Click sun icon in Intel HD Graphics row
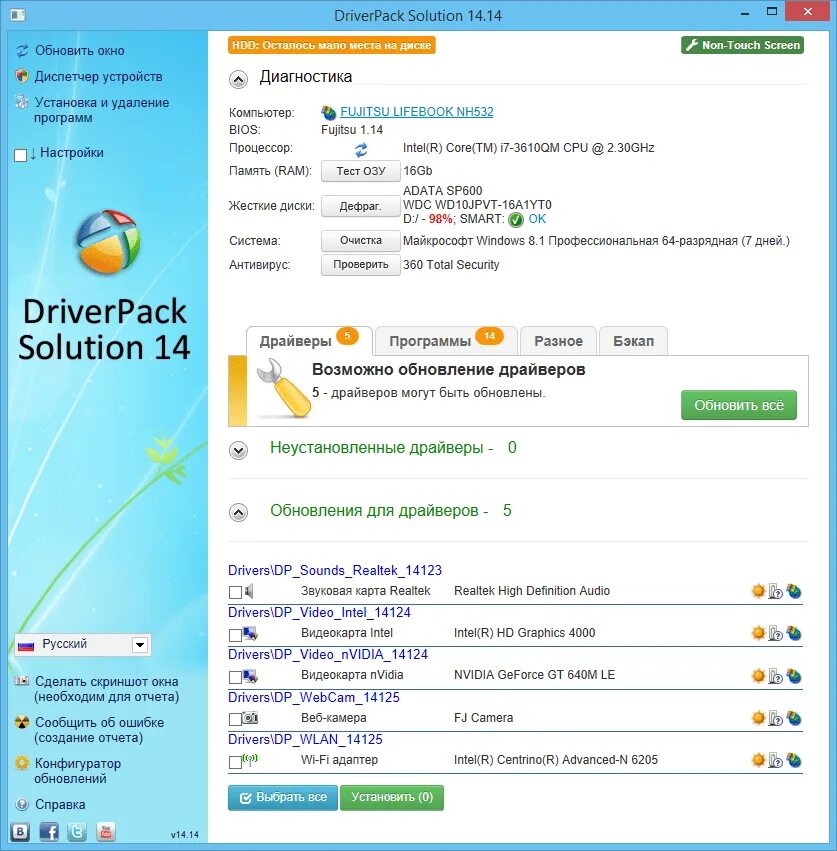Screen dimensions: 837x851 click(758, 633)
